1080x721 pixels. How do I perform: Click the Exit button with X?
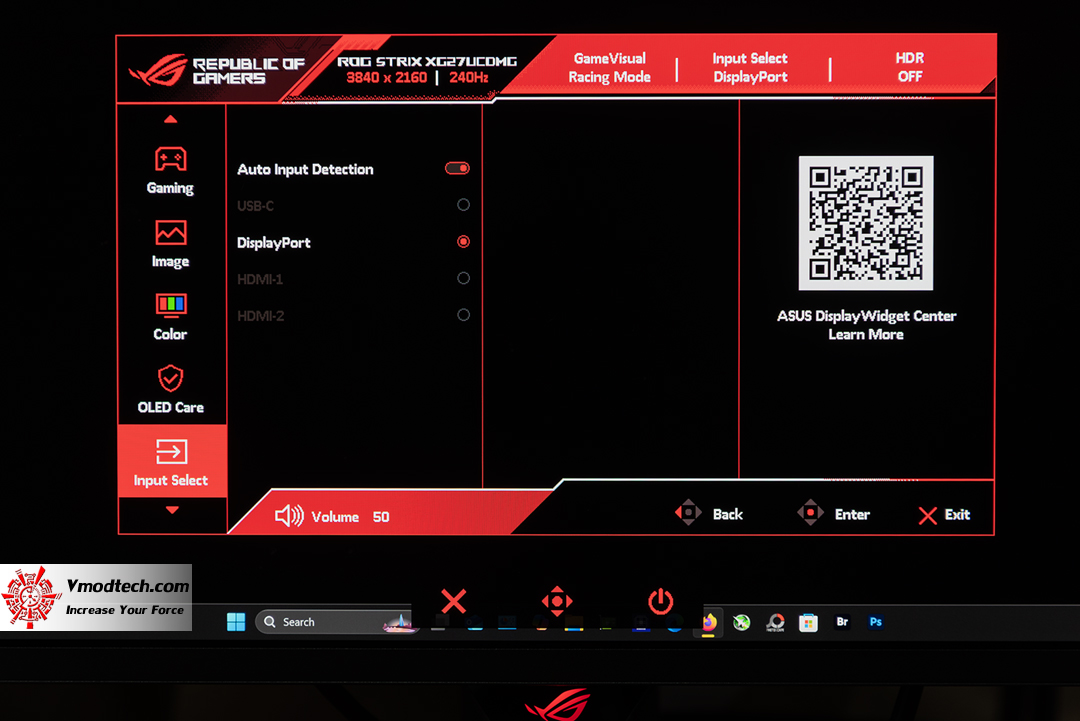[944, 515]
